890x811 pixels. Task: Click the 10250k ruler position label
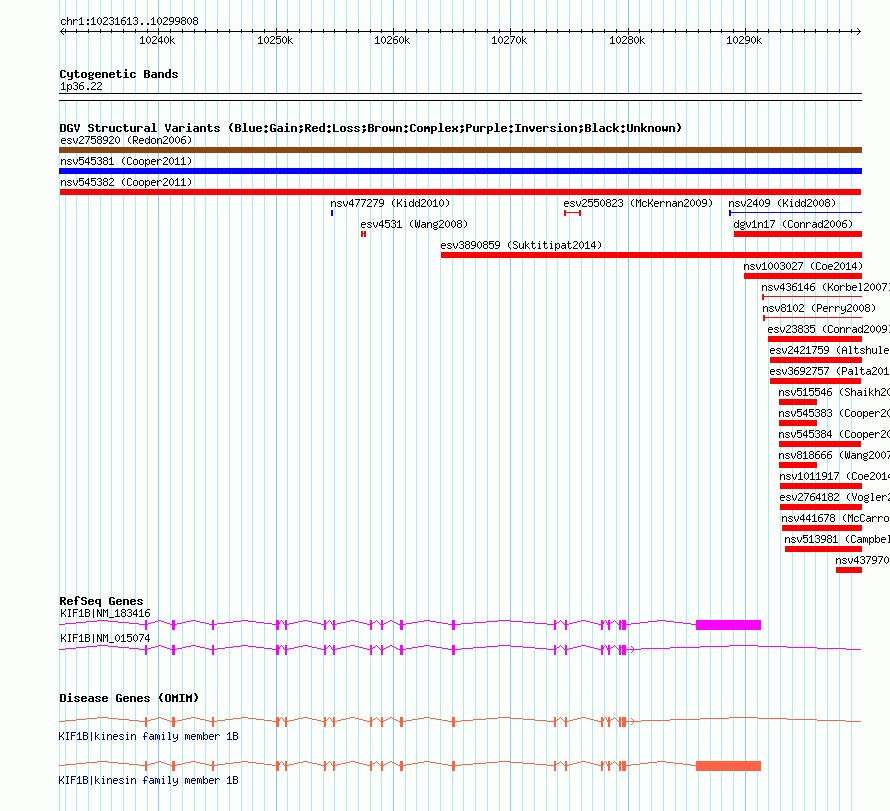pos(275,40)
